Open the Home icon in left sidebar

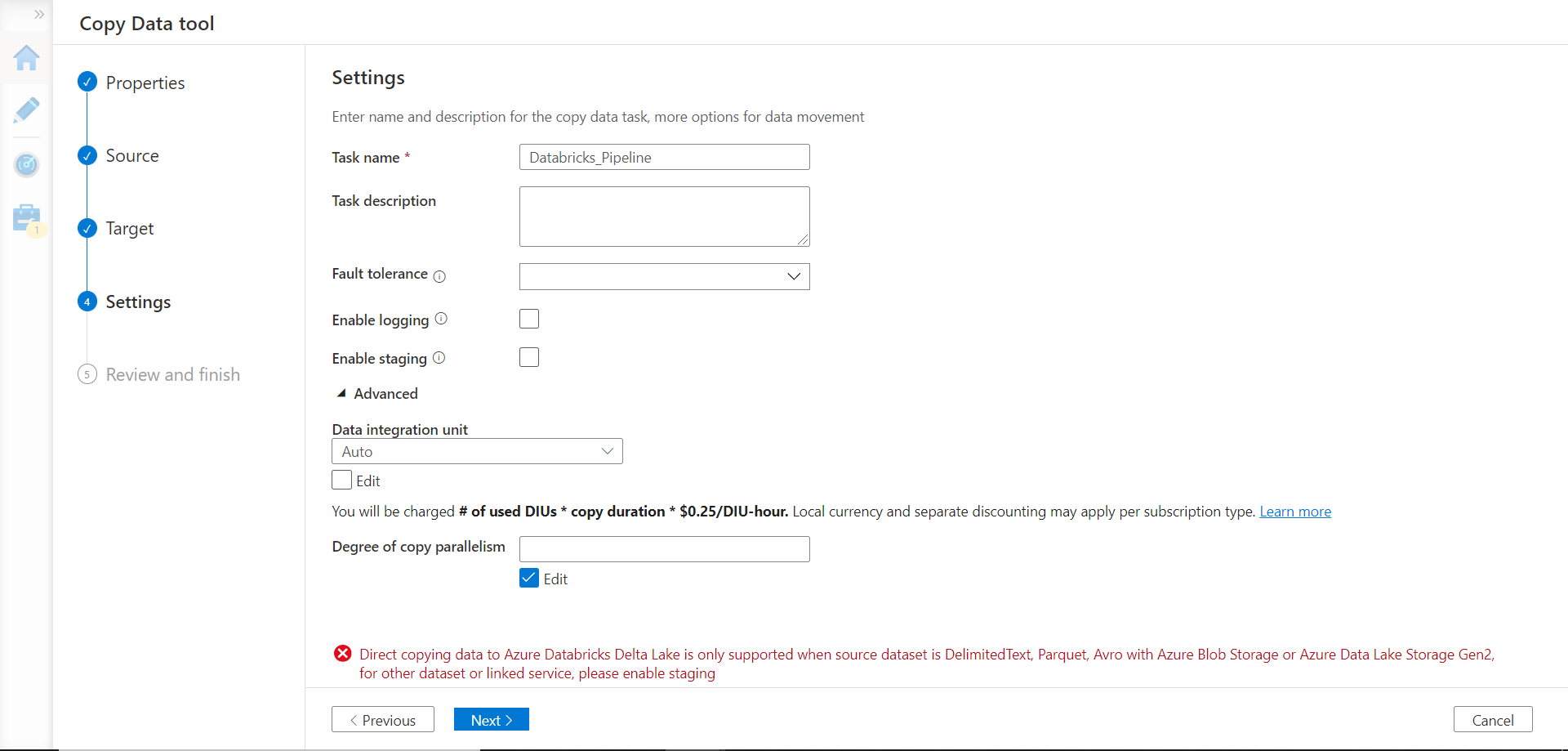pos(26,58)
